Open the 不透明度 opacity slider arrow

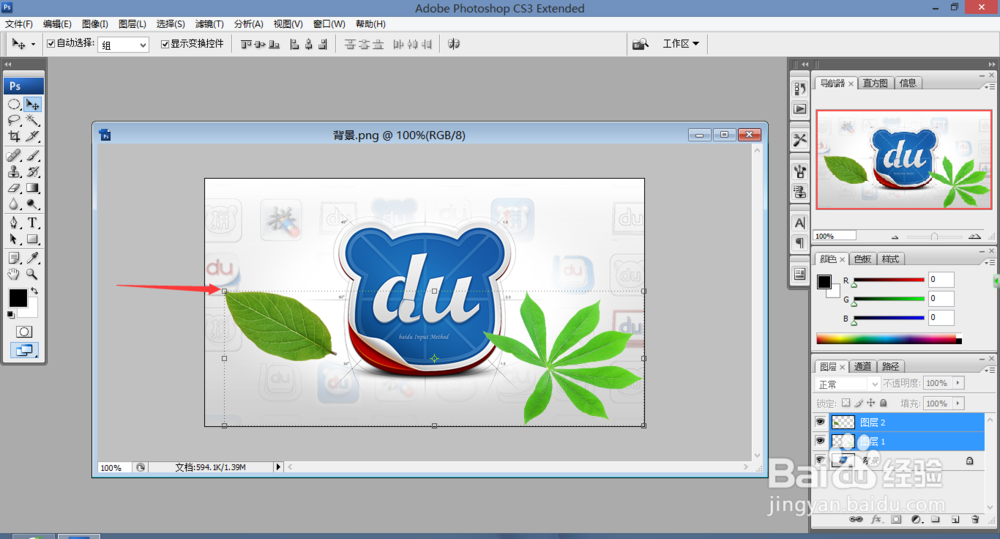click(x=958, y=383)
